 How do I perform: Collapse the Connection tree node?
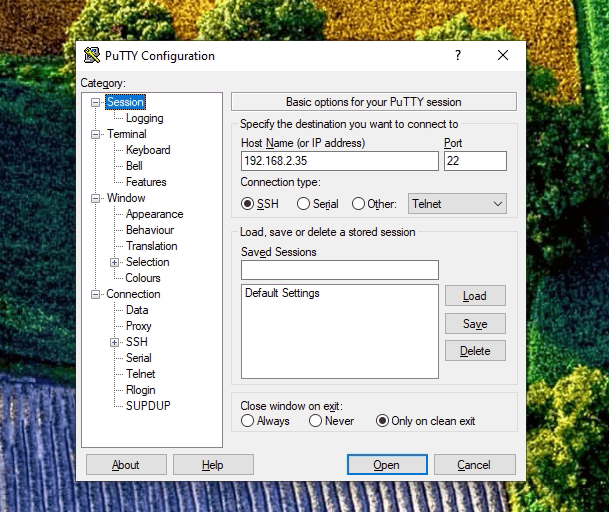pyautogui.click(x=95, y=294)
